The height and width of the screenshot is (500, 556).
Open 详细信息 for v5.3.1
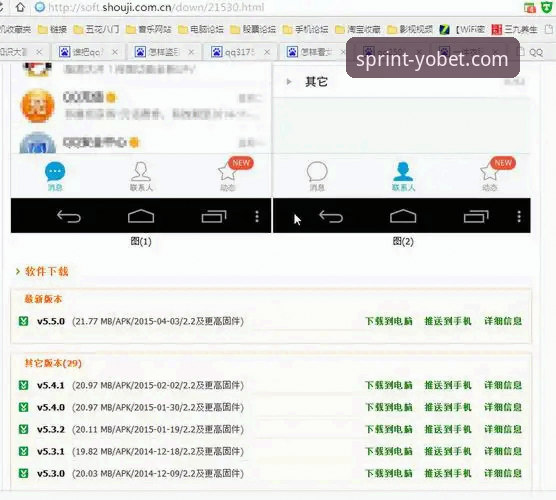tap(503, 451)
